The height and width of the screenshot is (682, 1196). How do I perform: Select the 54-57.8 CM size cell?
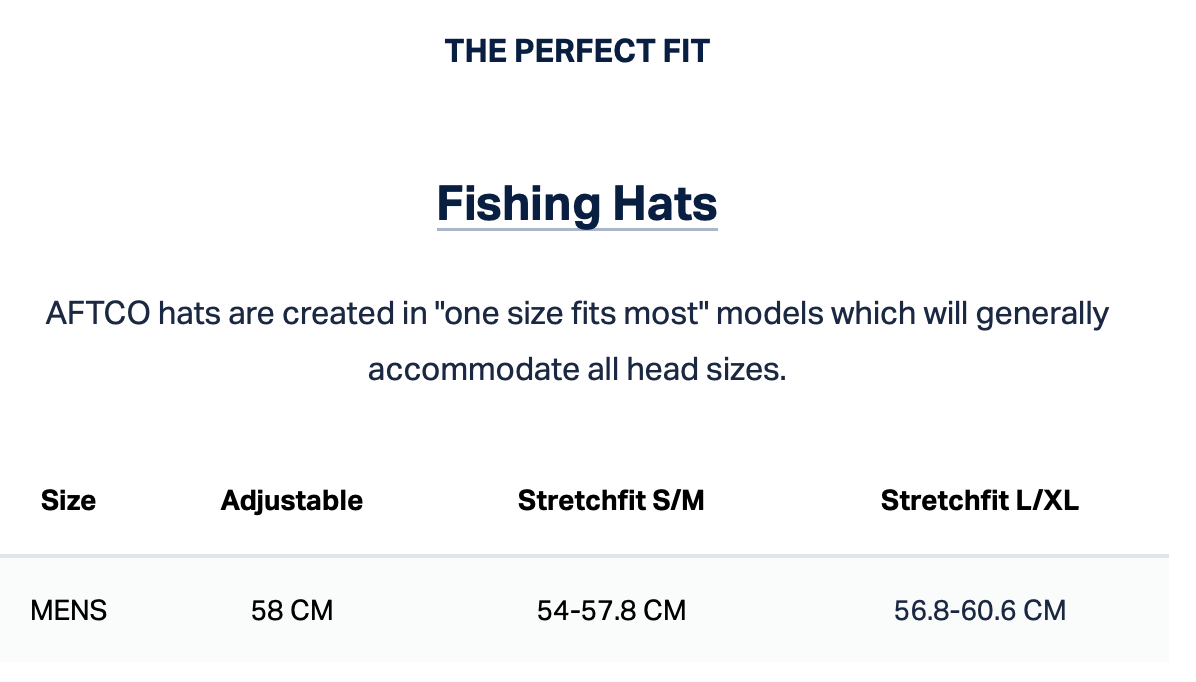pyautogui.click(x=611, y=610)
